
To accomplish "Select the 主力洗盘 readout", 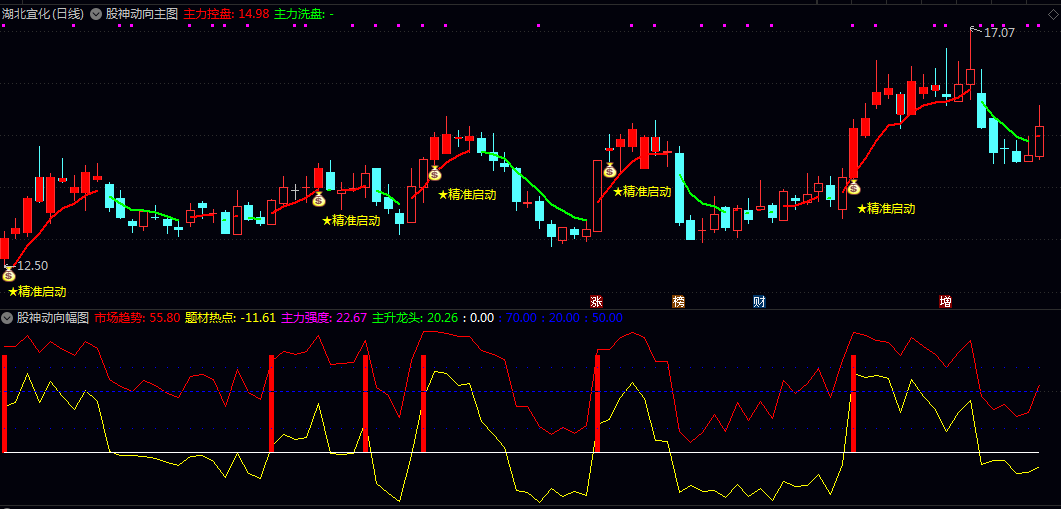I will [x=304, y=14].
